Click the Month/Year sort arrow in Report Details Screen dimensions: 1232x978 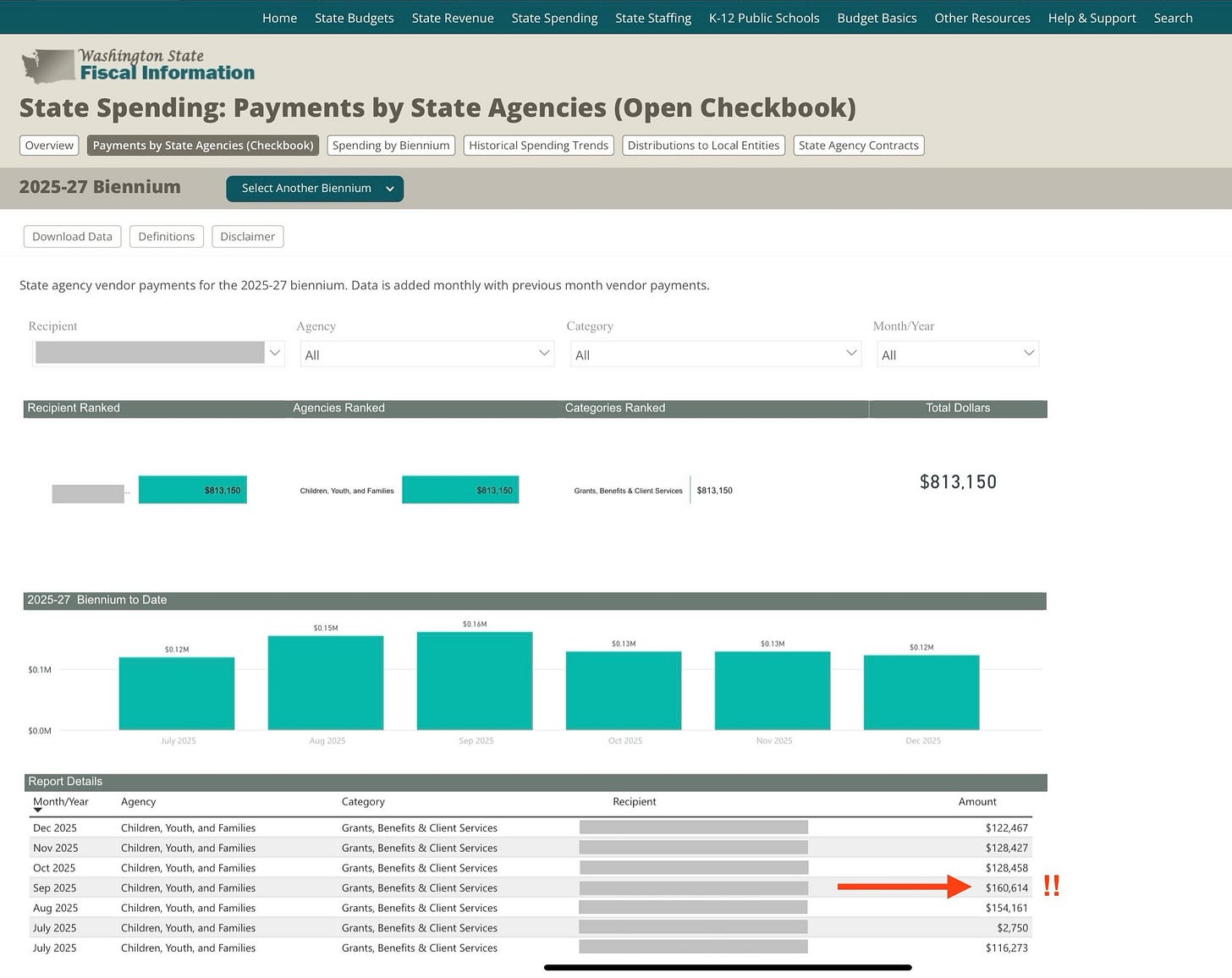[x=37, y=810]
